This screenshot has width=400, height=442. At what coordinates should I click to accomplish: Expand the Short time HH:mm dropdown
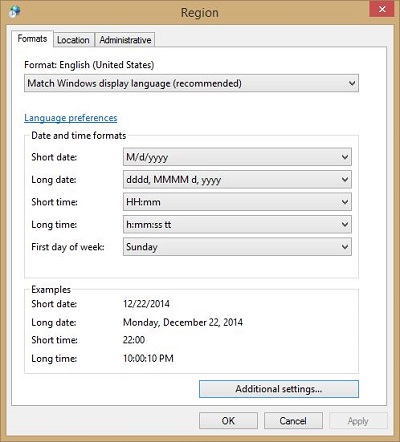click(237, 202)
